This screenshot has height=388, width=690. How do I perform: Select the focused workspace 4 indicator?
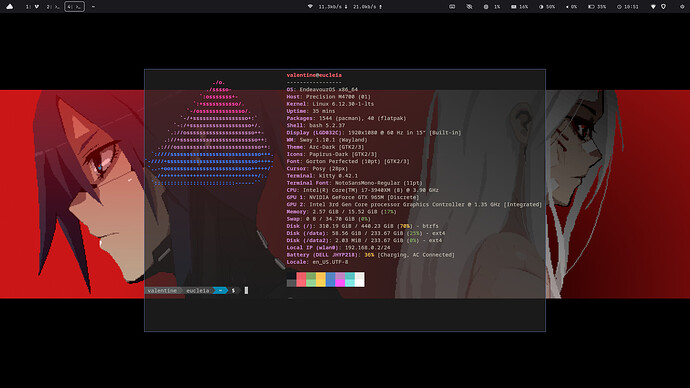click(74, 7)
